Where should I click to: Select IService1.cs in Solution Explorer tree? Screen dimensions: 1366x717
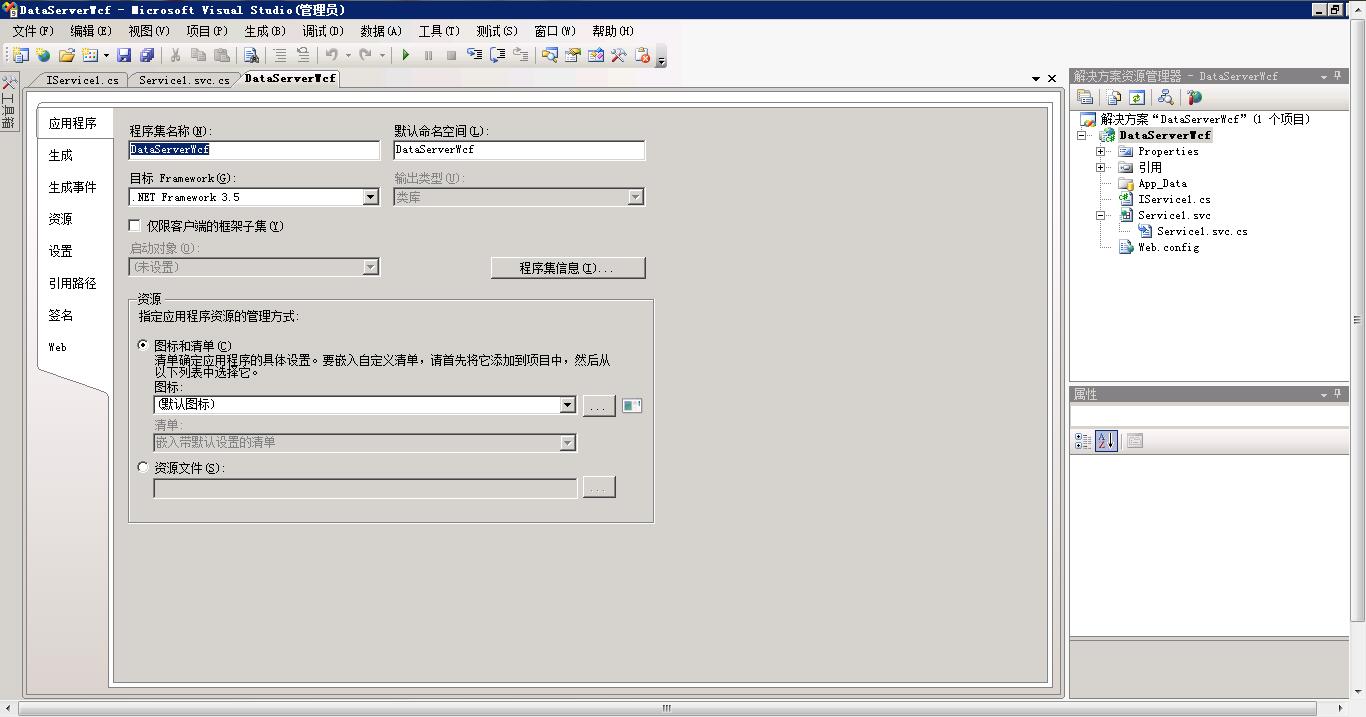[x=1174, y=199]
